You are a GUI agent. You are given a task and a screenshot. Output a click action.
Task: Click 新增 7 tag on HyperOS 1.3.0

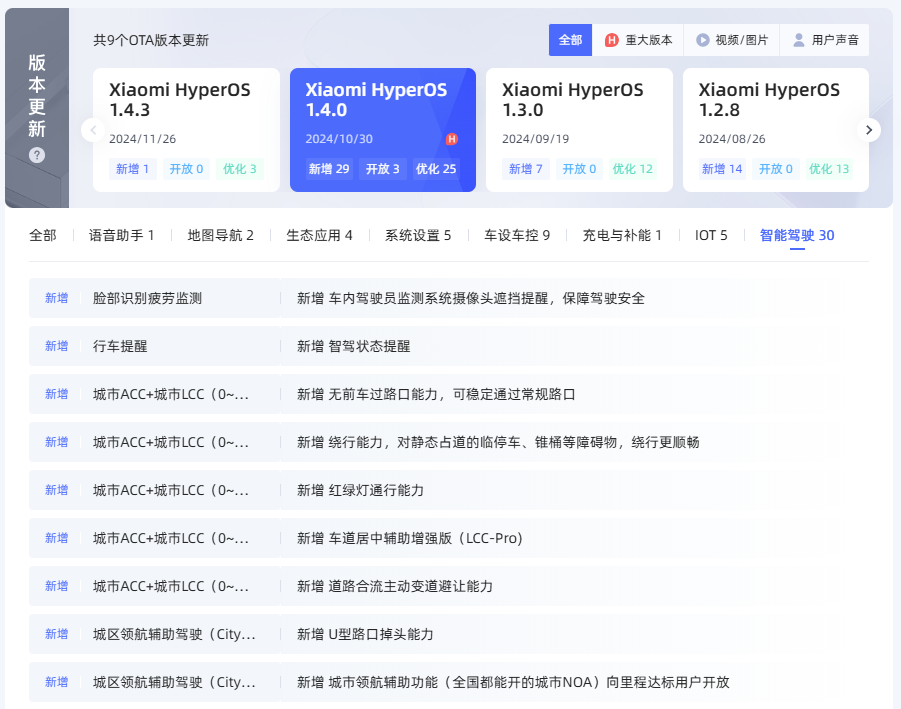click(x=526, y=169)
